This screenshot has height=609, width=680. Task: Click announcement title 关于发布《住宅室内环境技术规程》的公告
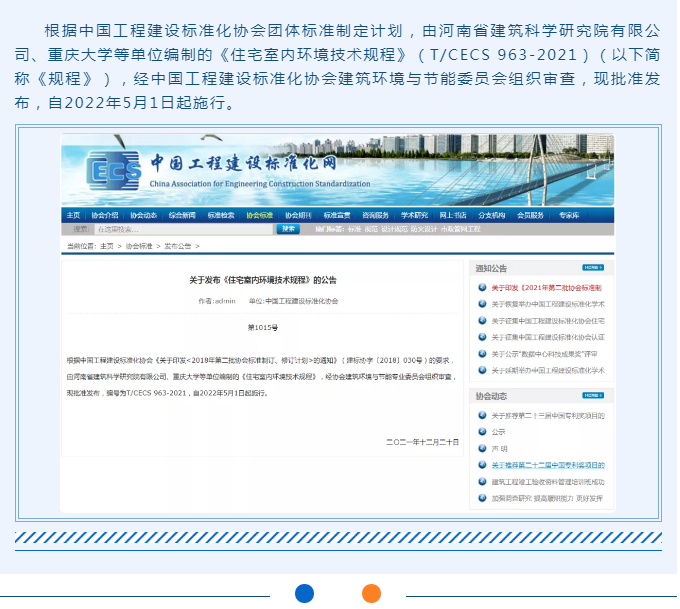point(263,280)
